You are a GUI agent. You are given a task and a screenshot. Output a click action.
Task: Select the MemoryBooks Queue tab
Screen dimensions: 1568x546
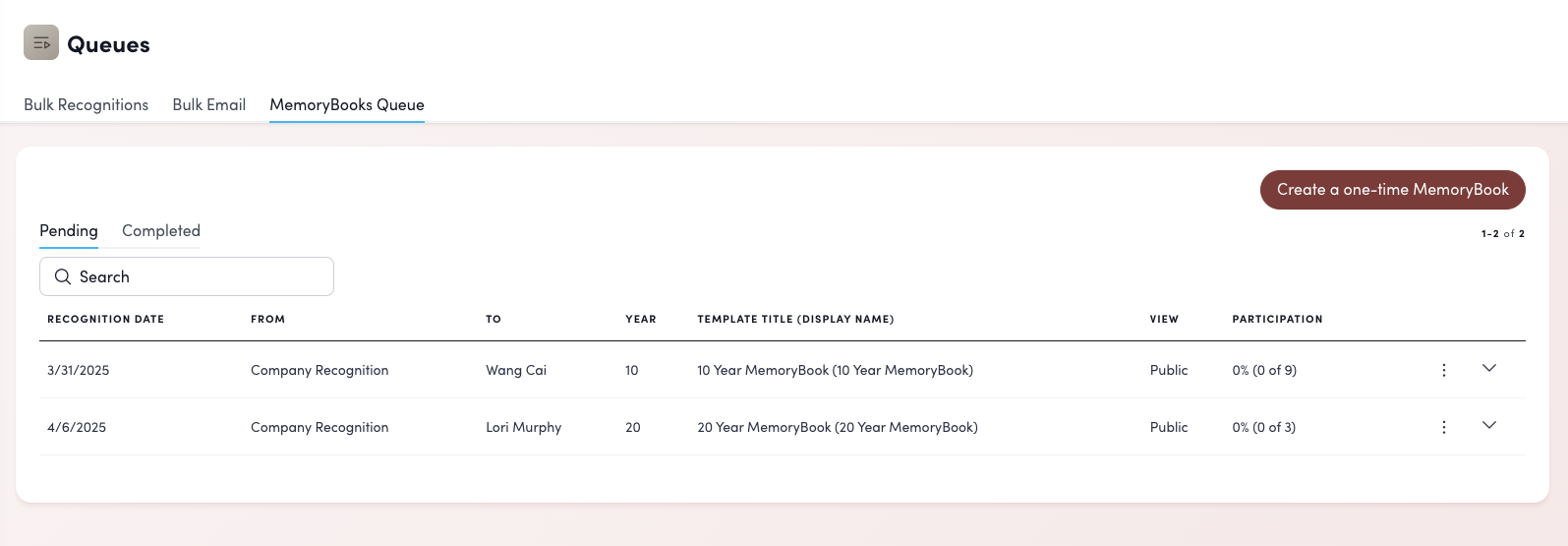(x=347, y=105)
